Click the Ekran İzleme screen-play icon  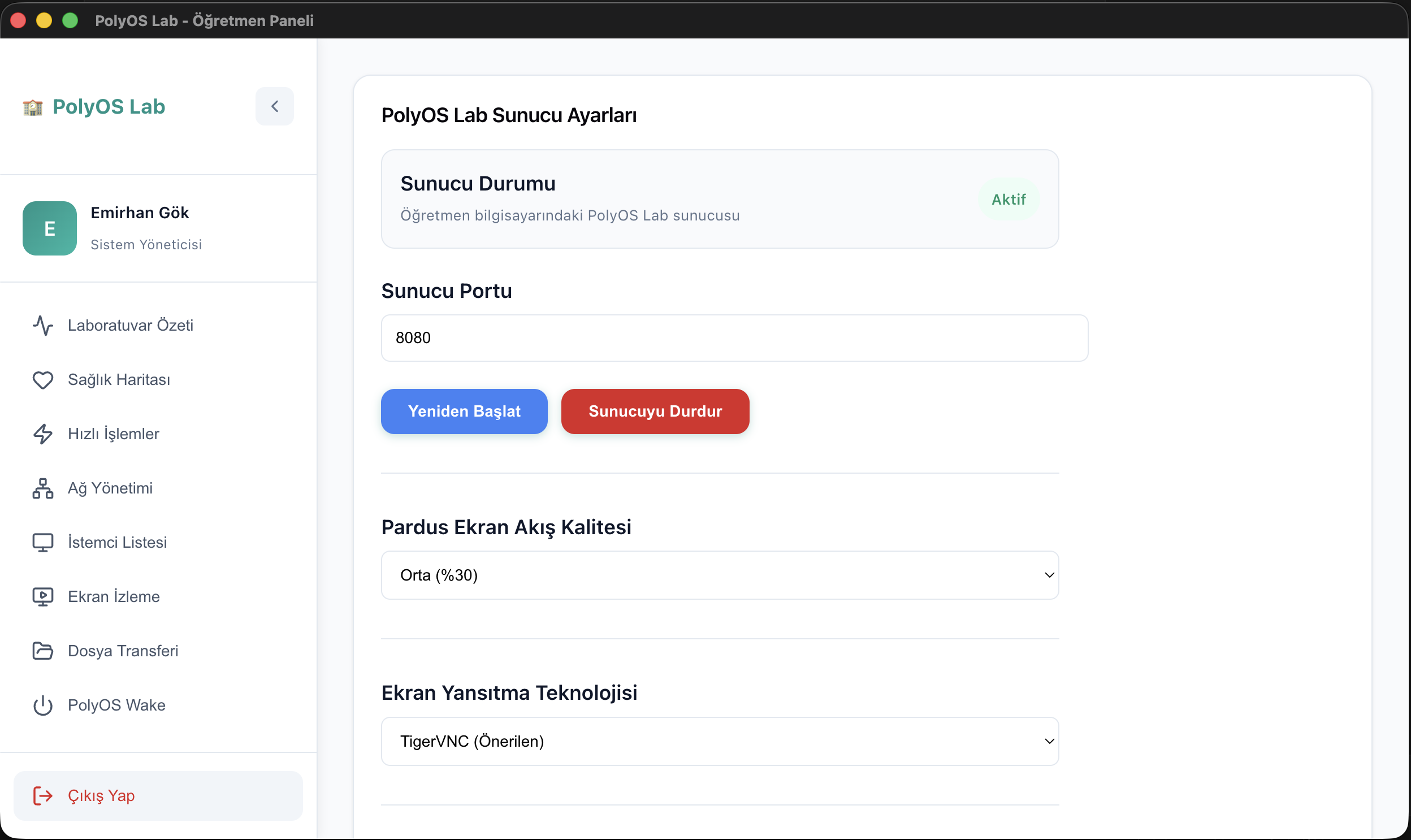point(43,596)
